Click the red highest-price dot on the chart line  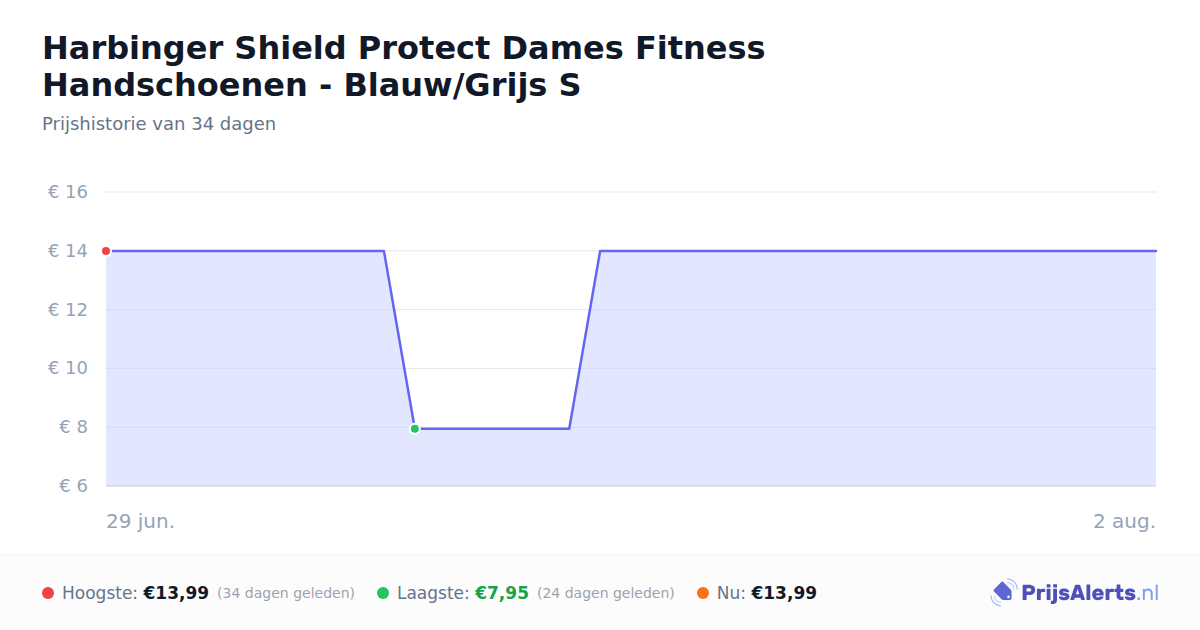pos(106,251)
